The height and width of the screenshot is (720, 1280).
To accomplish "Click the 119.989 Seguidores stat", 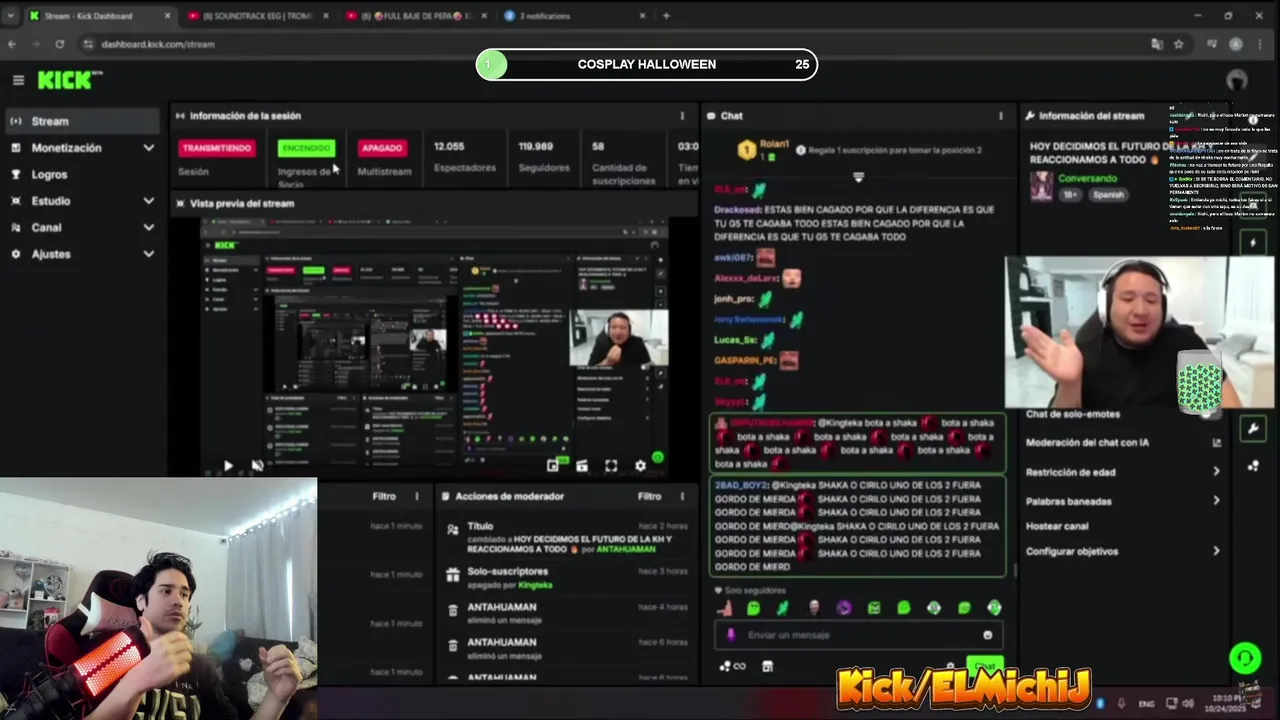I will coord(543,157).
